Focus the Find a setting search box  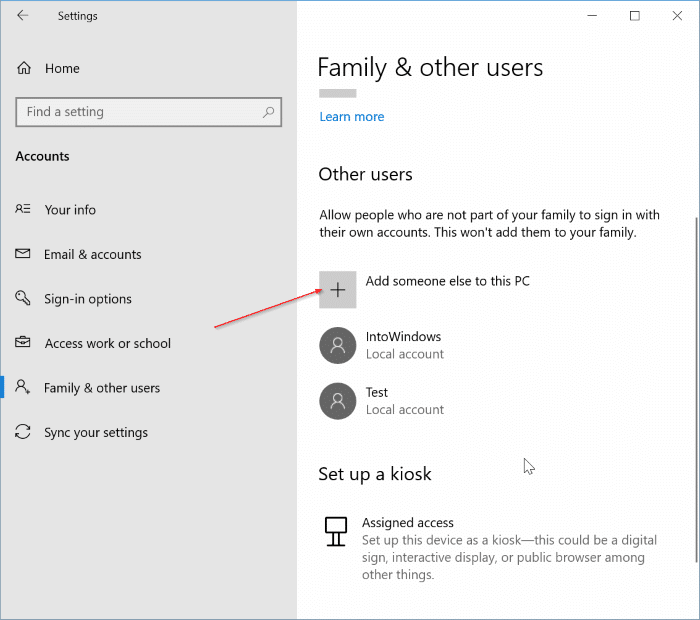coord(148,112)
